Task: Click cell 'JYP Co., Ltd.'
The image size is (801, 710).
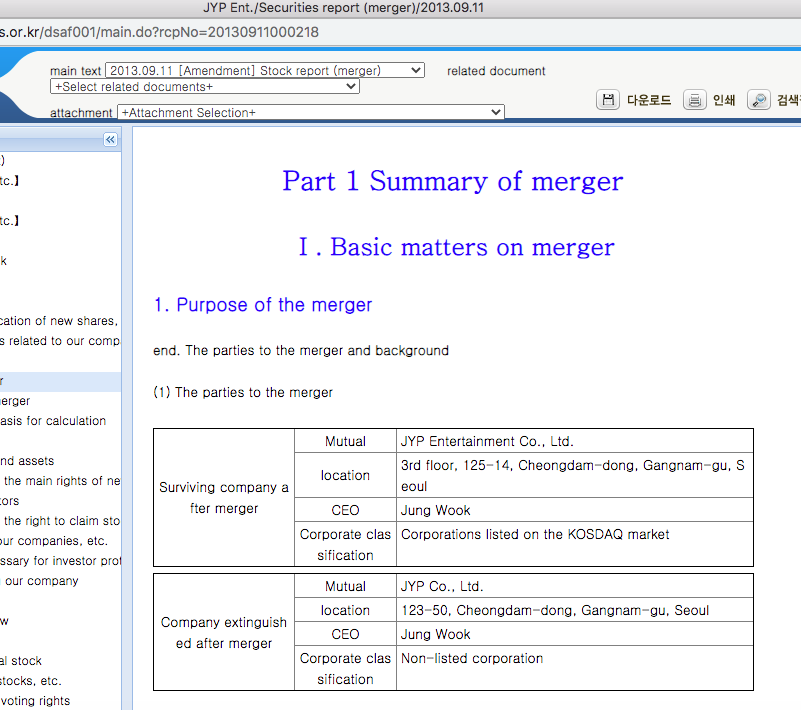Action: [x=575, y=586]
